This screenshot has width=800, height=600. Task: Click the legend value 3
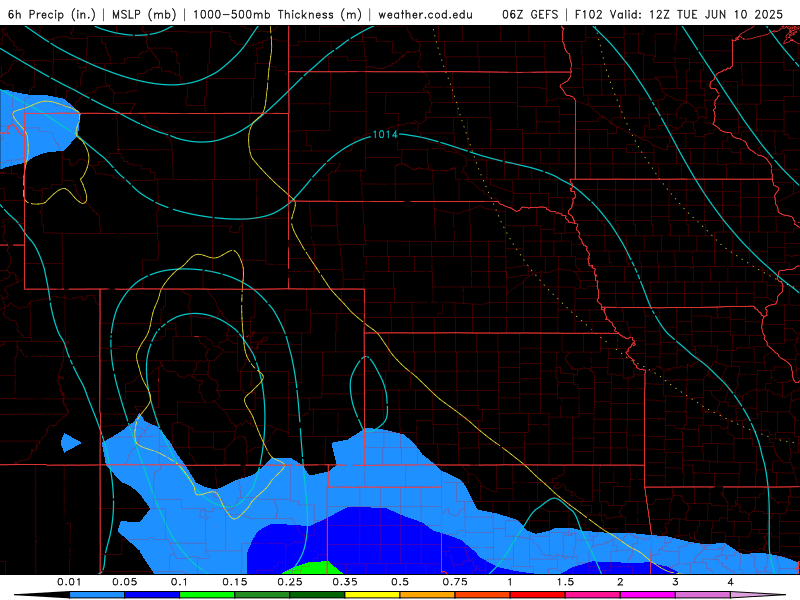676,582
